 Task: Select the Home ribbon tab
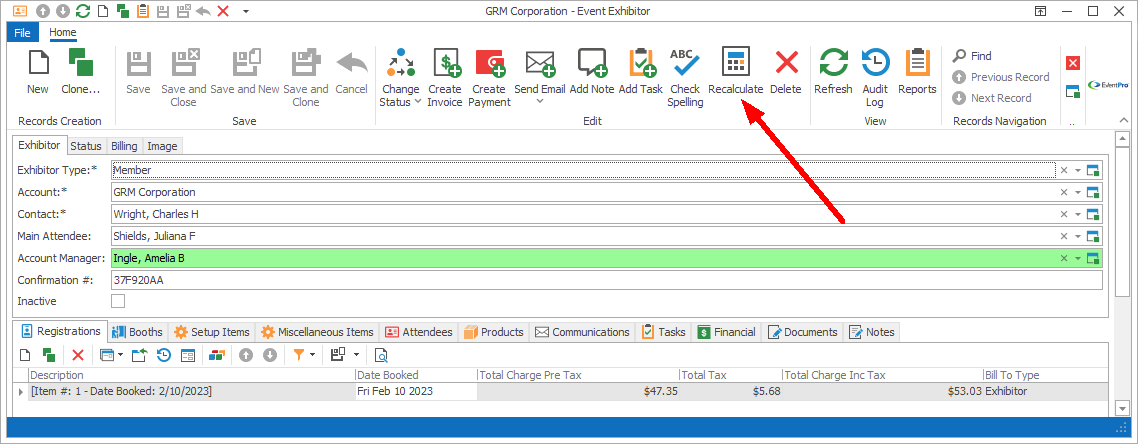pyautogui.click(x=62, y=33)
